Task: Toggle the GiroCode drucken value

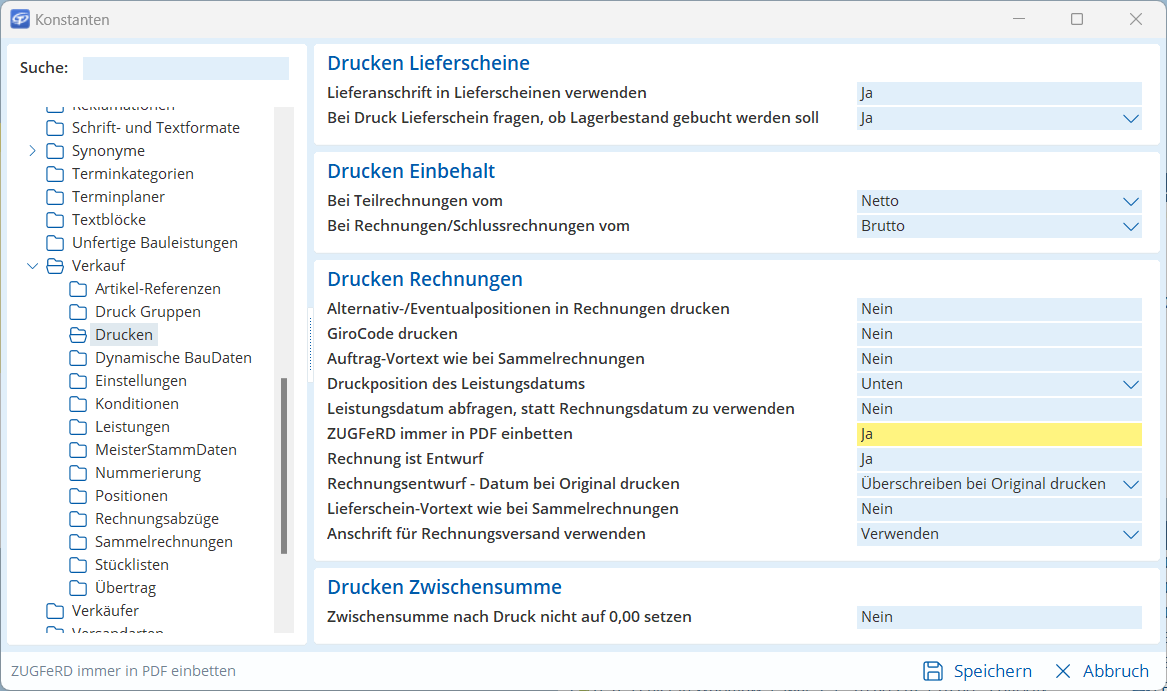Action: click(998, 334)
